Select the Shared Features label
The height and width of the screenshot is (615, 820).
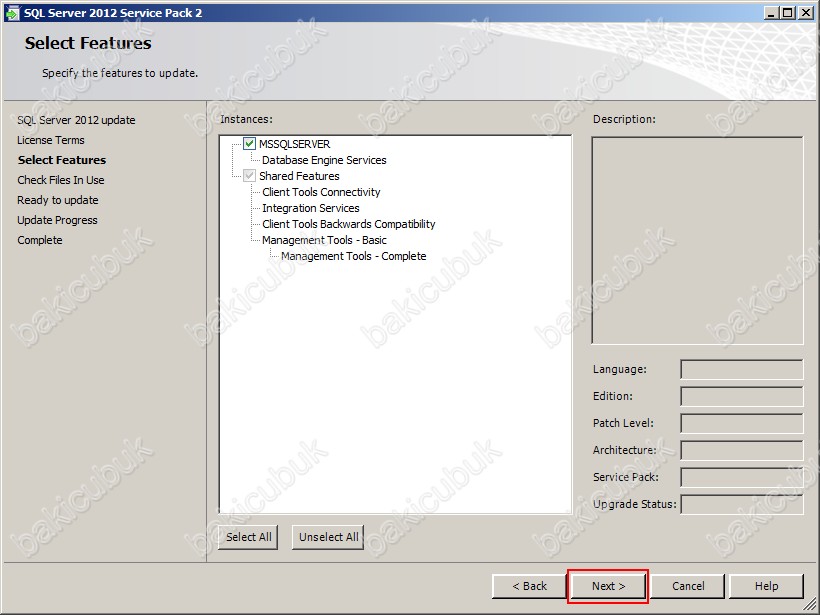(299, 176)
